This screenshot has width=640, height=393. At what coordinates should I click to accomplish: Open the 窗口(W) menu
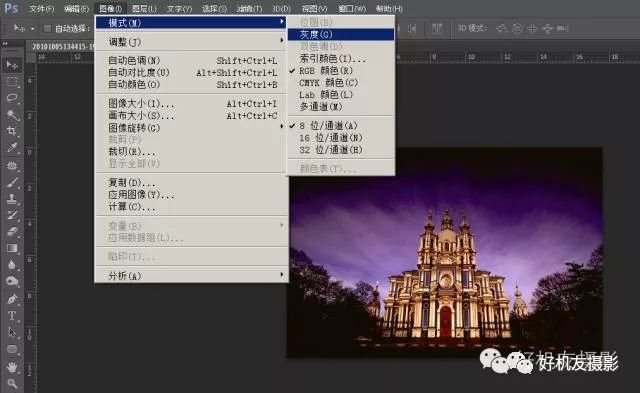[x=352, y=9]
